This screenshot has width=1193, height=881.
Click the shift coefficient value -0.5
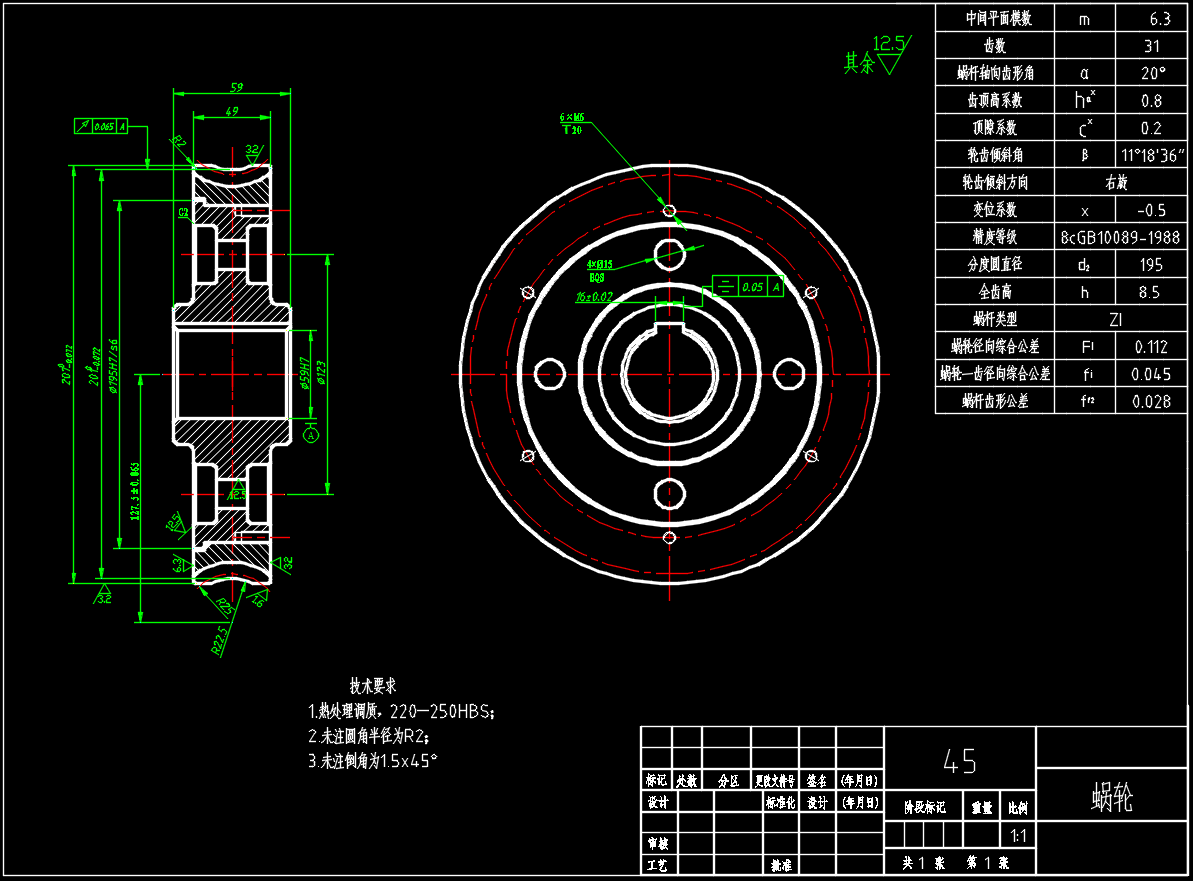click(1151, 211)
